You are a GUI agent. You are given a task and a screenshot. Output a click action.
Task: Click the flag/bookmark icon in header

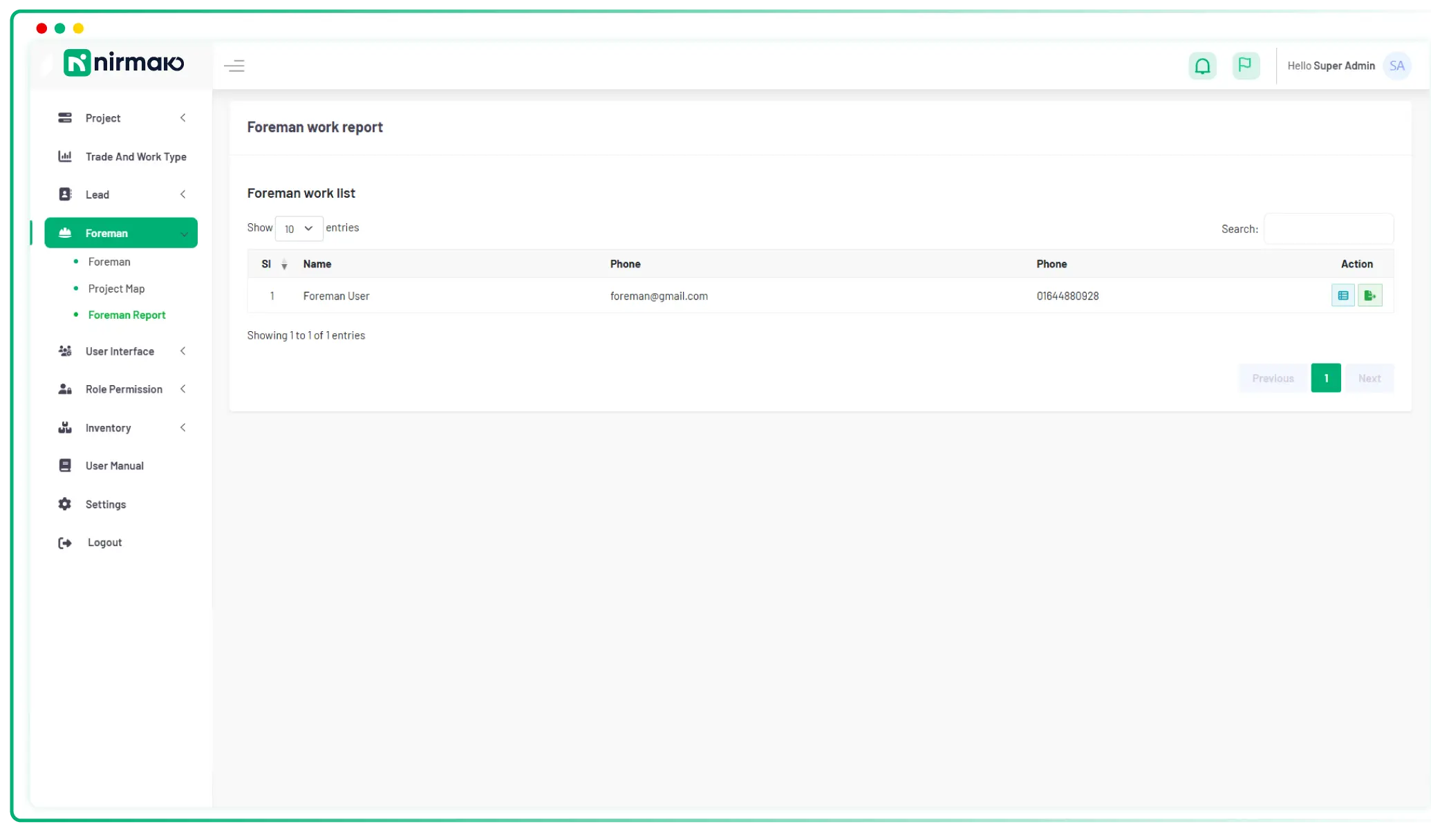[x=1245, y=65]
